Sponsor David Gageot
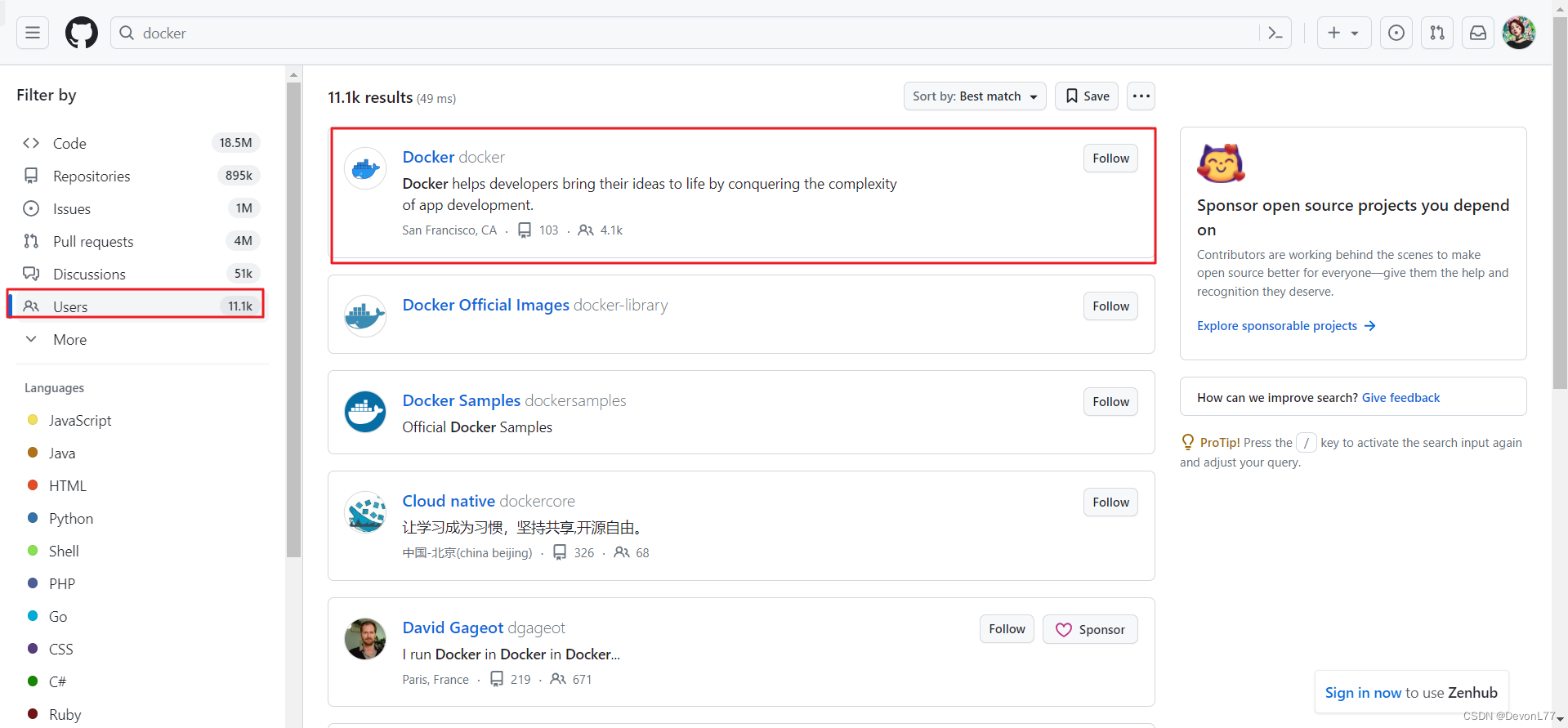Viewport: 1568px width, 728px height. [1090, 629]
